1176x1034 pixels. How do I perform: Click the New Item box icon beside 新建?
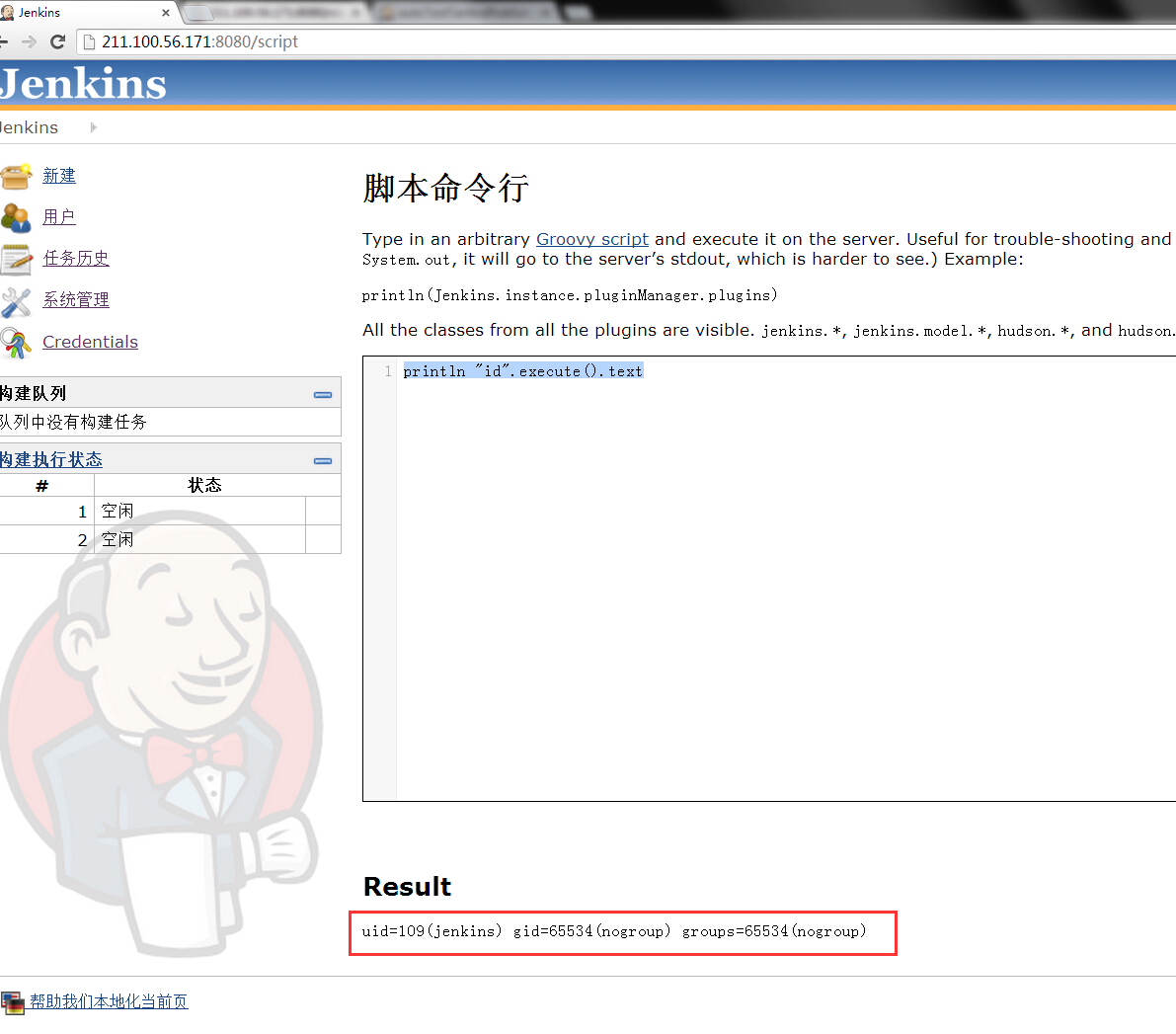(x=16, y=177)
